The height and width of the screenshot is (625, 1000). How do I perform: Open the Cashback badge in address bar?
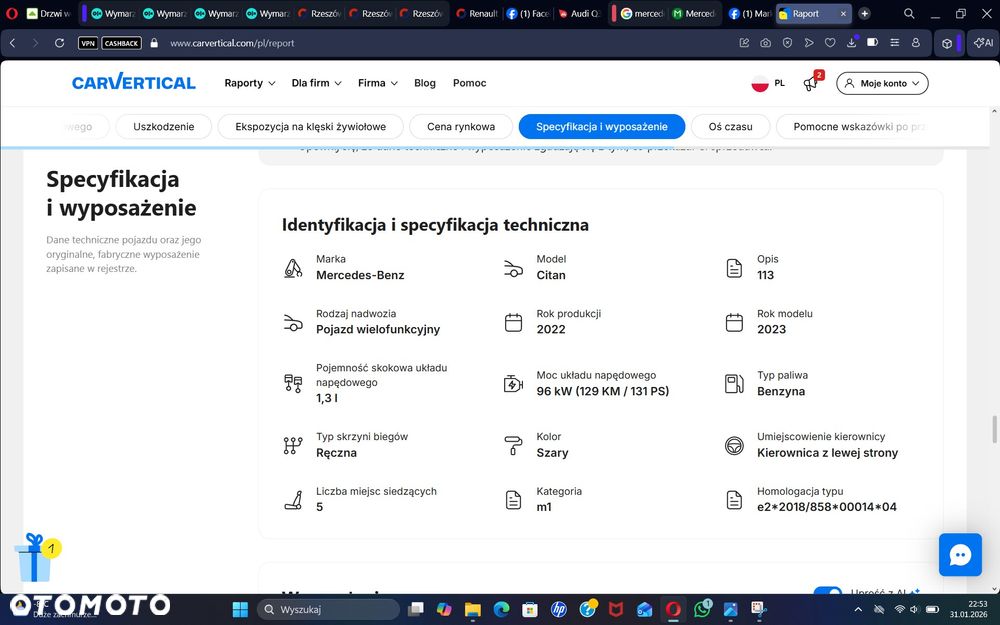121,43
